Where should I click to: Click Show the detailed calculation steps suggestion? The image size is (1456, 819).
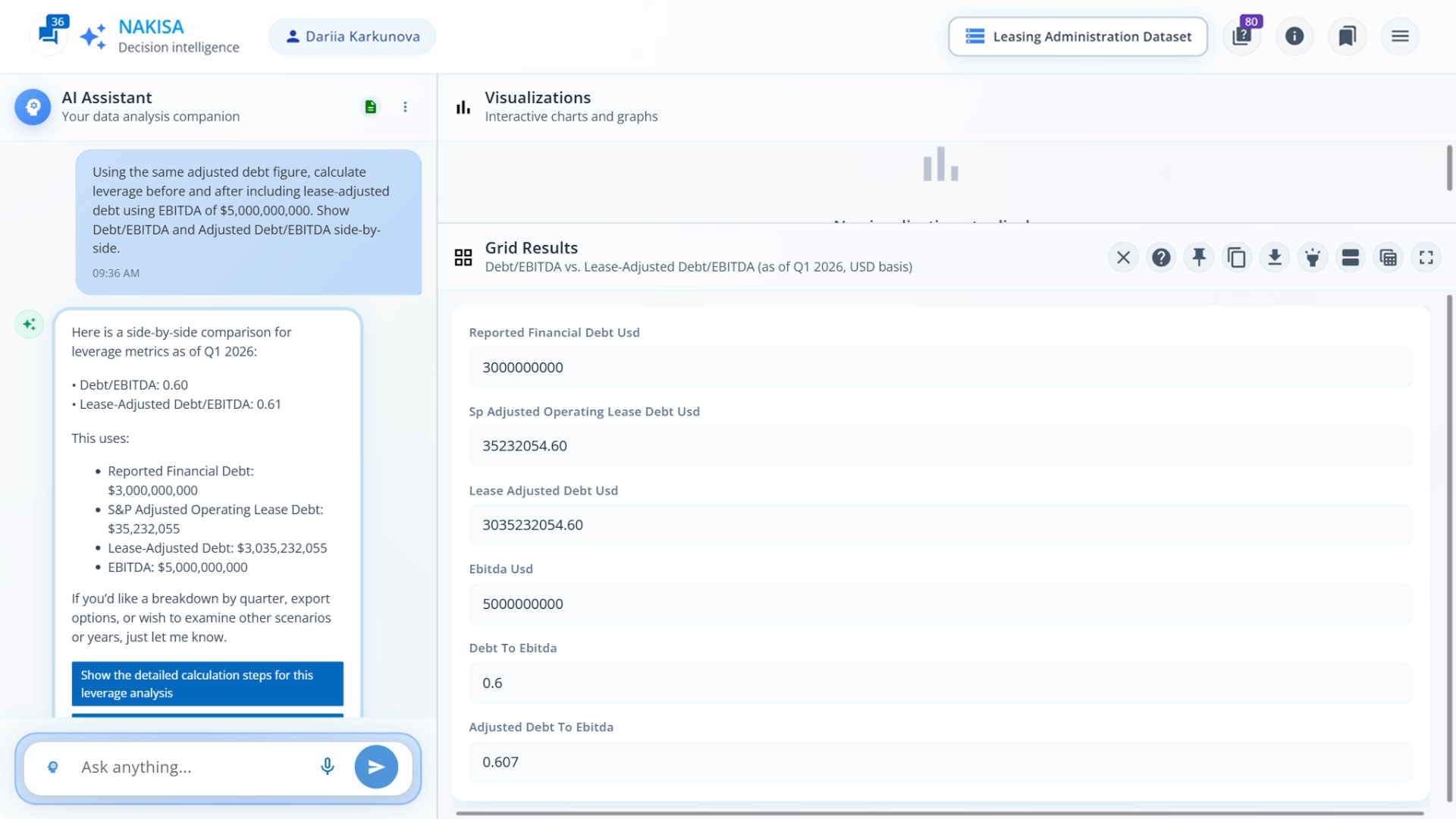pos(207,683)
